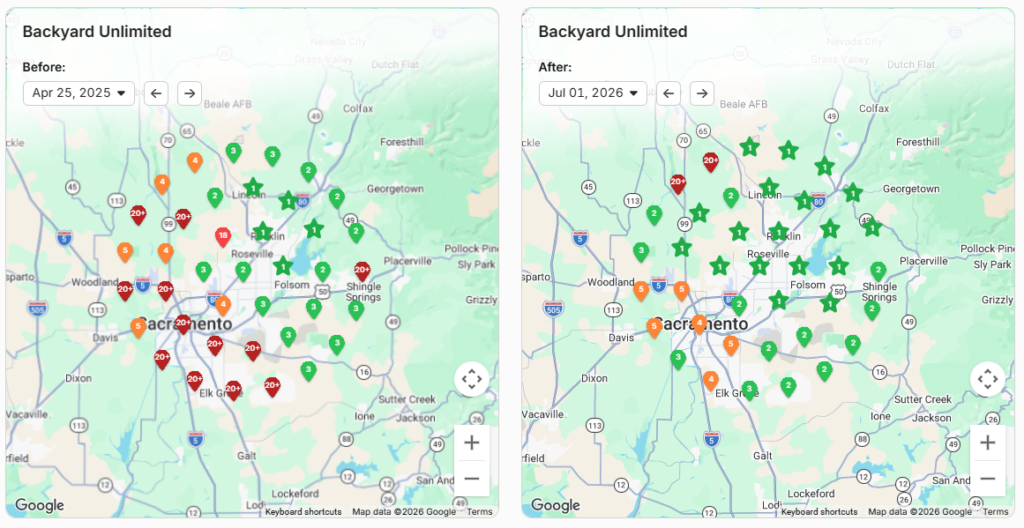
Task: Select orange 5 pin above Davis, After map
Action: point(654,327)
